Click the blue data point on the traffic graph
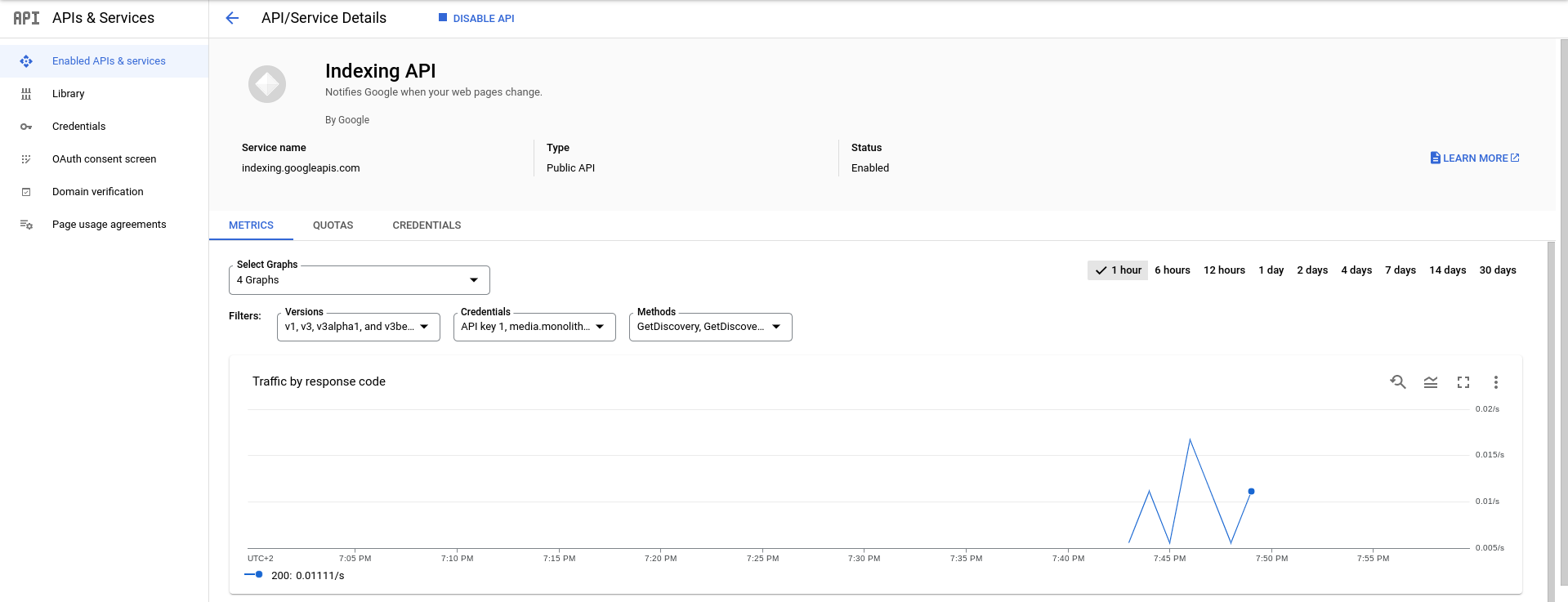Viewport: 1568px width, 602px height. (x=1251, y=492)
